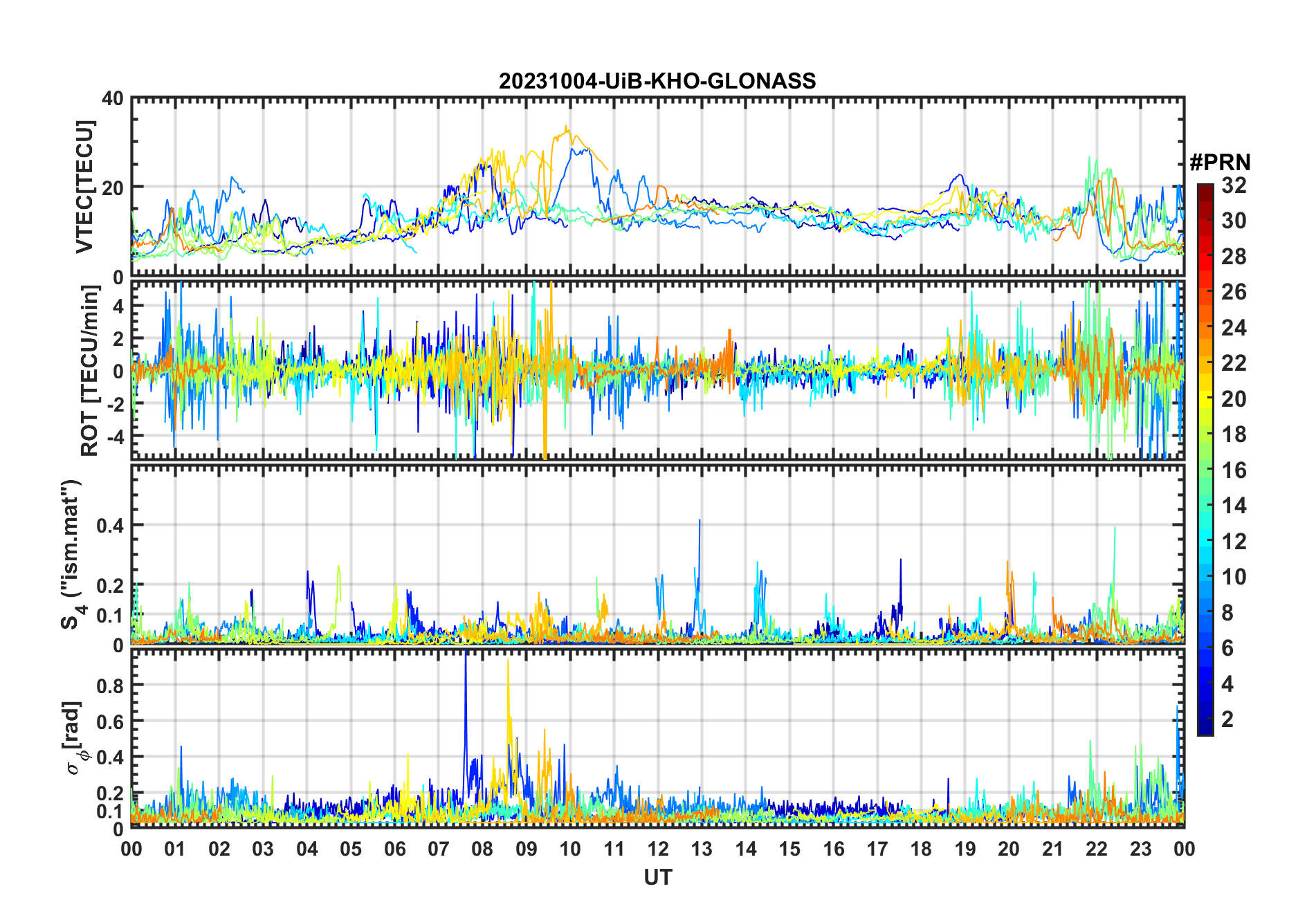Click UT time tick "03"
The height and width of the screenshot is (920, 1316).
[x=263, y=849]
